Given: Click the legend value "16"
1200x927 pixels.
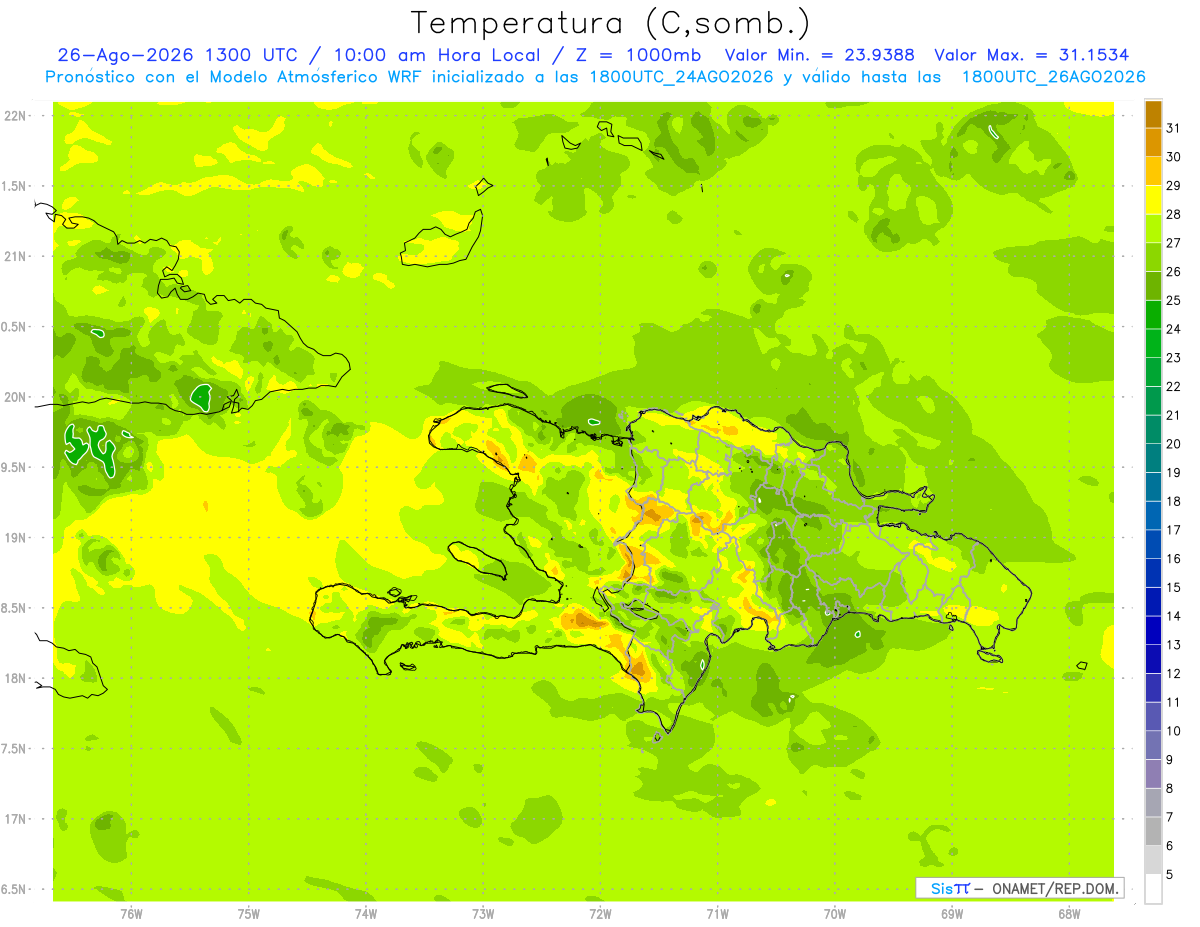Looking at the screenshot, I should (x=1174, y=559).
